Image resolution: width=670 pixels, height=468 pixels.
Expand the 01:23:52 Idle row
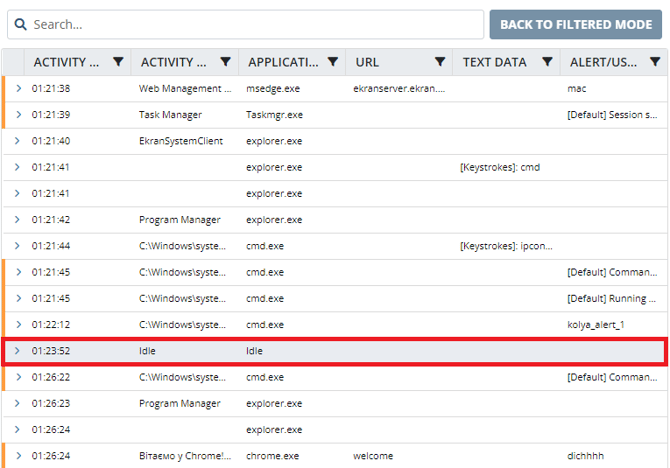point(17,351)
